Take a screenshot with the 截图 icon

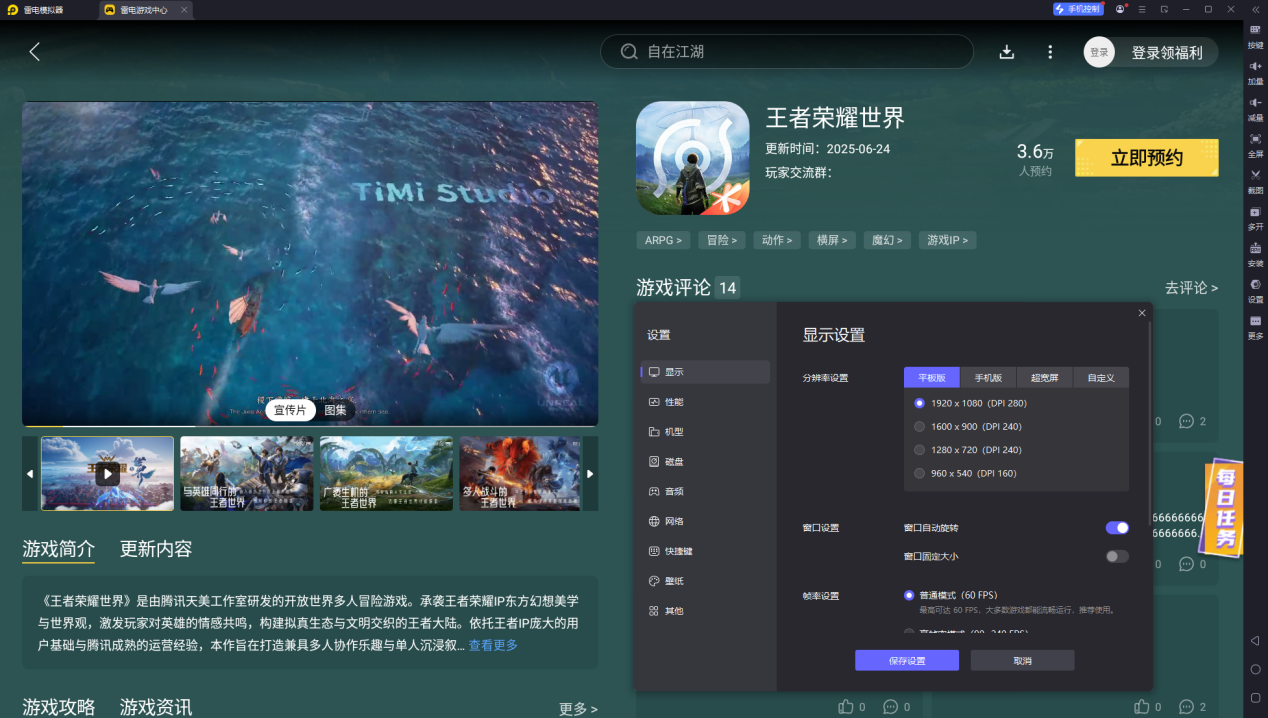[x=1255, y=178]
